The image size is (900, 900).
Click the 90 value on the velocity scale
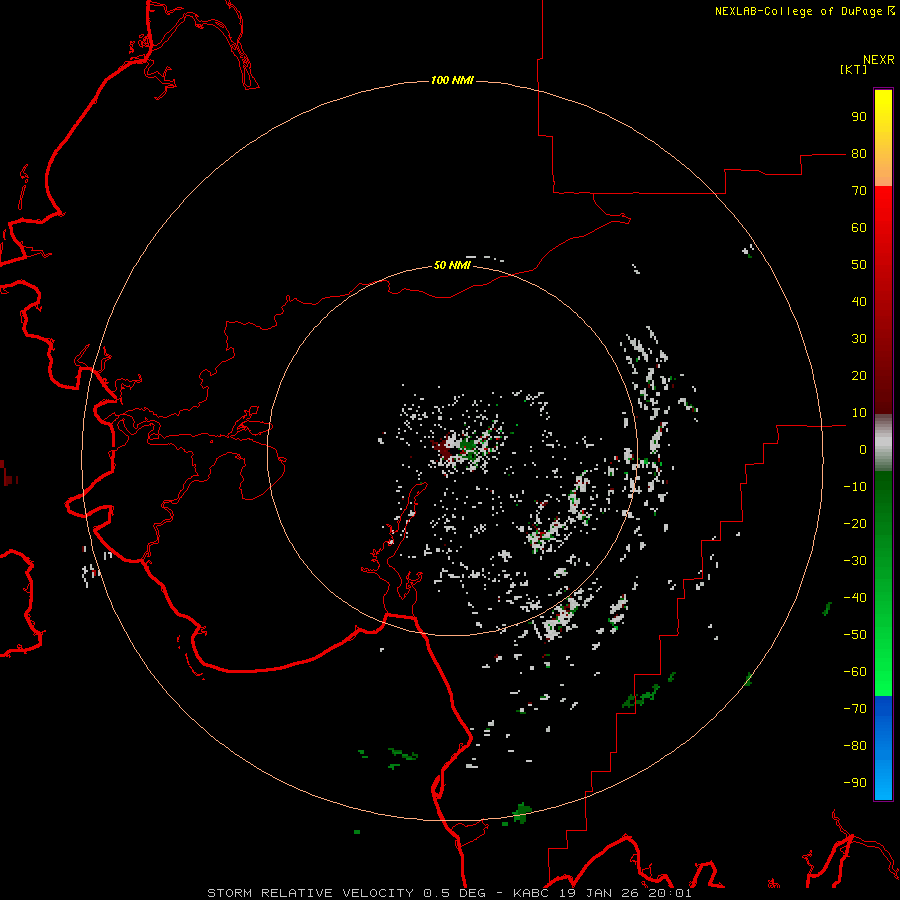point(859,117)
